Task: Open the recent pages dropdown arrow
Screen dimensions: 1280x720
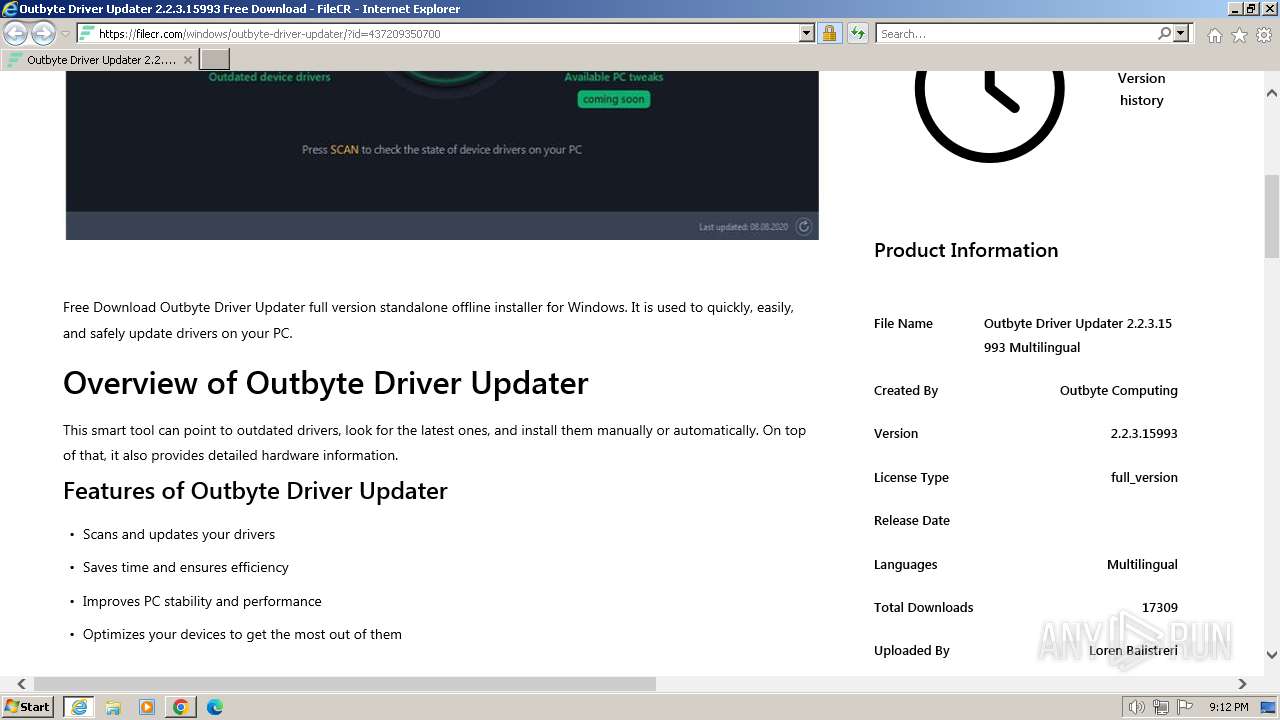Action: click(65, 34)
